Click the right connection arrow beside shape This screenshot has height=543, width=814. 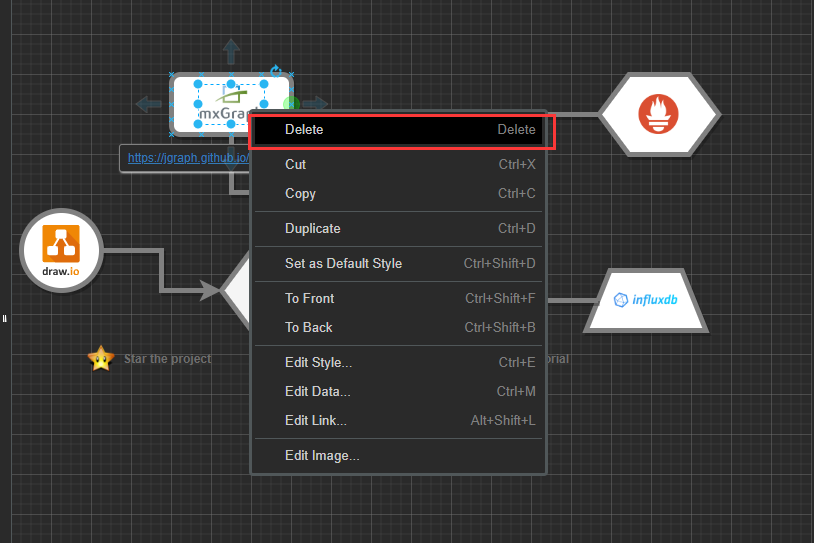click(x=315, y=104)
